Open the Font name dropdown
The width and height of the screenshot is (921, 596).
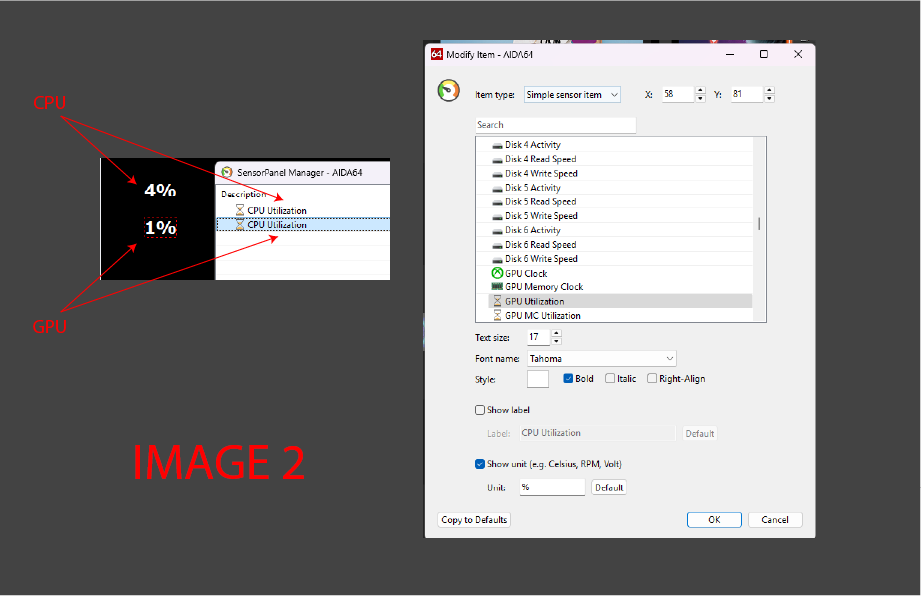coord(601,359)
